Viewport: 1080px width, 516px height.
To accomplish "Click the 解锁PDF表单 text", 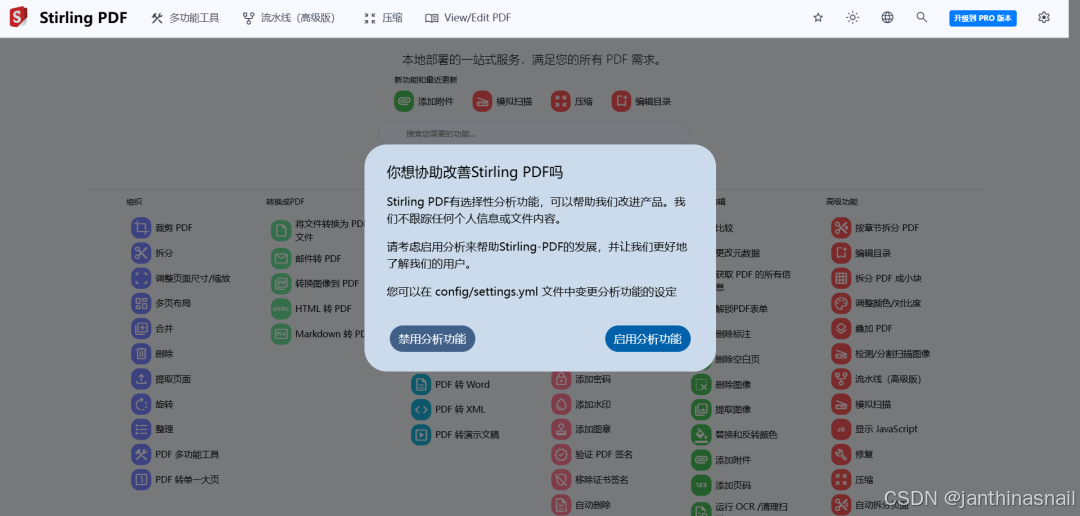I will [742, 309].
